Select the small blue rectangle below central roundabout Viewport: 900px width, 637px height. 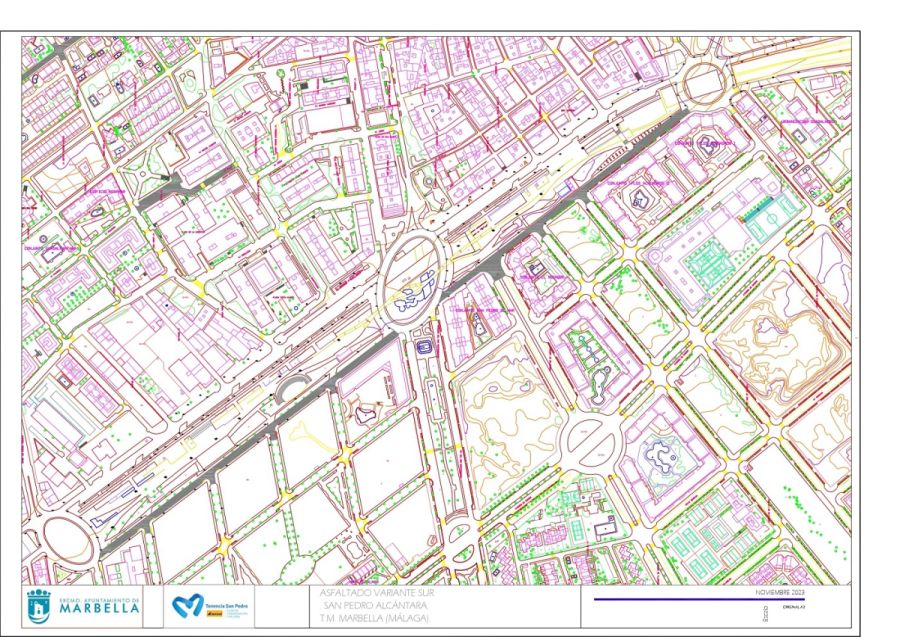coord(424,347)
